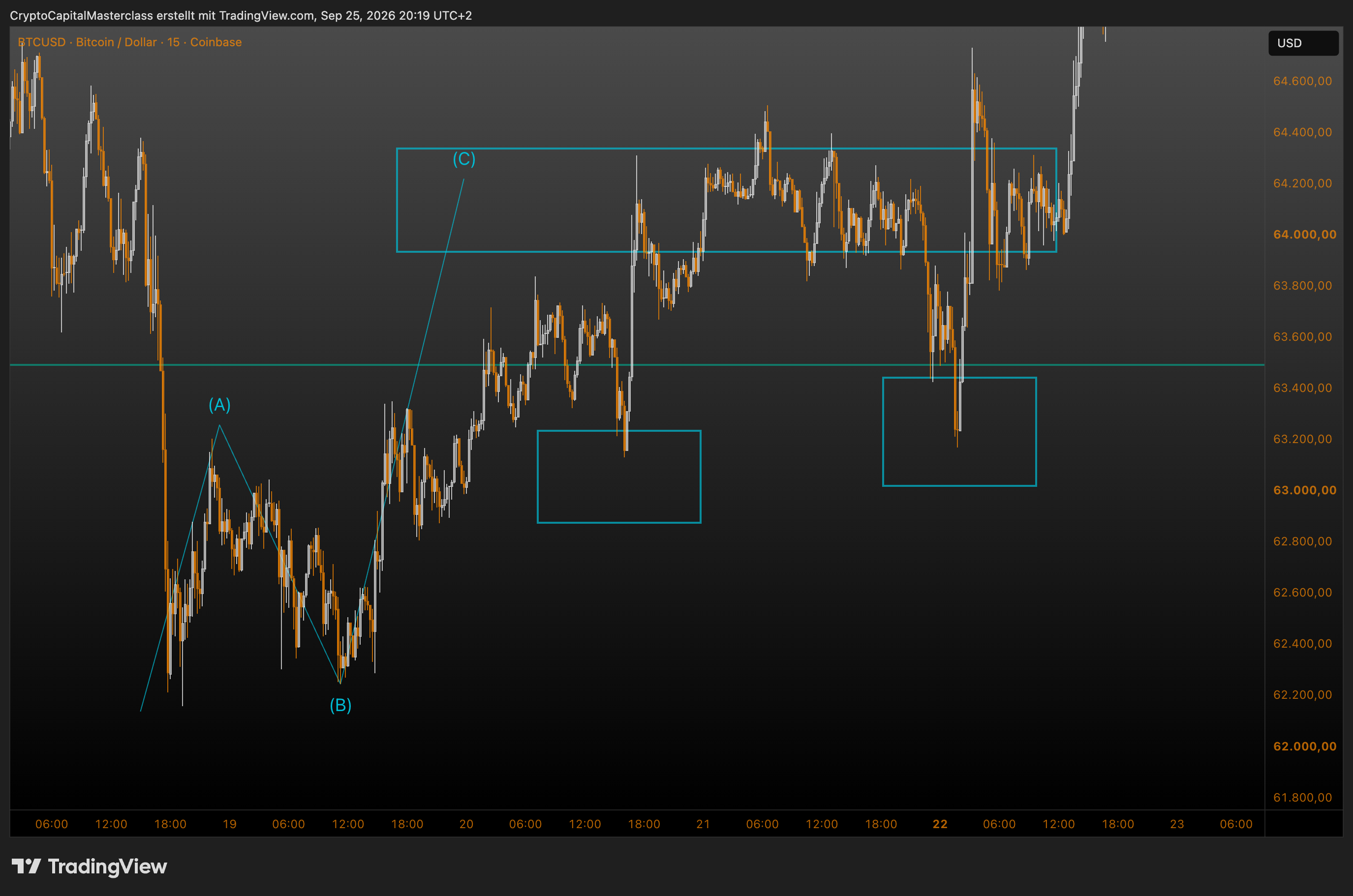1353x896 pixels.
Task: Click the 64.600,00 price label
Action: (1302, 81)
